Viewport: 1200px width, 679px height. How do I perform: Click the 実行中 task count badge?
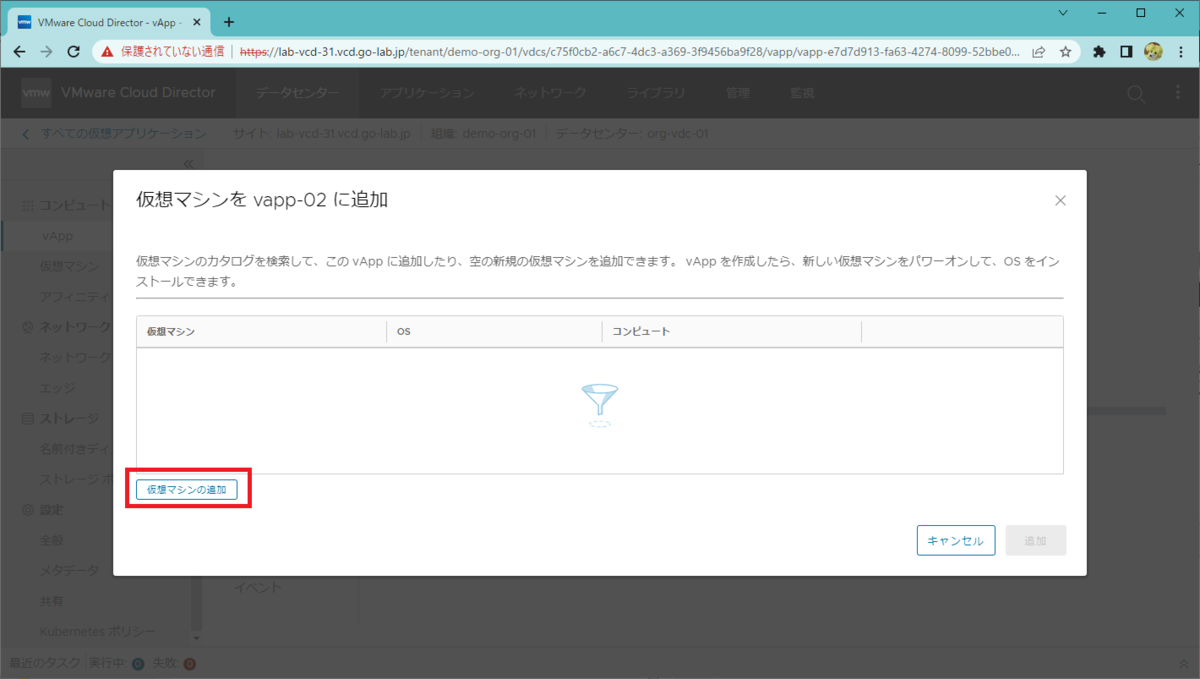pos(138,664)
